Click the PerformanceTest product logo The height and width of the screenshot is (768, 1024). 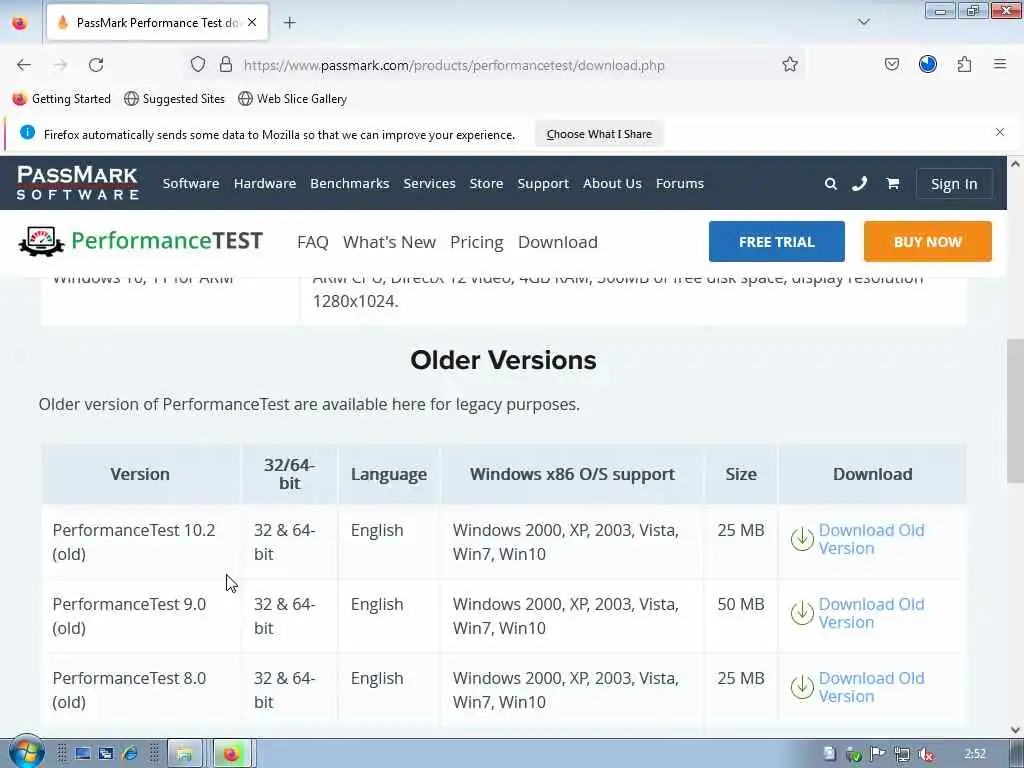(x=140, y=241)
